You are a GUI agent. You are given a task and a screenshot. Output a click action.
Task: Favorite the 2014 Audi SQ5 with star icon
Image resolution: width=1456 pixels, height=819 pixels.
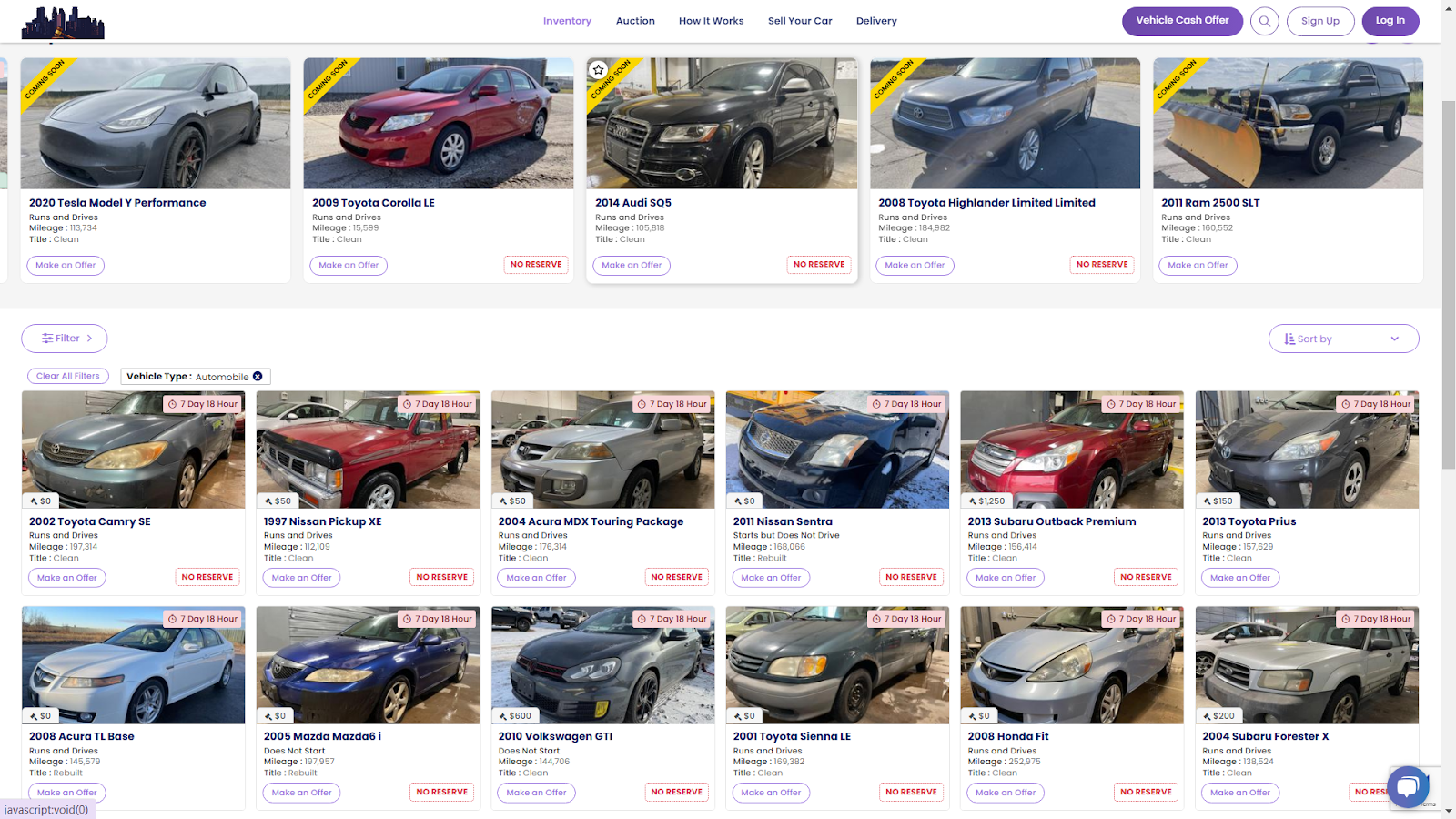point(598,70)
